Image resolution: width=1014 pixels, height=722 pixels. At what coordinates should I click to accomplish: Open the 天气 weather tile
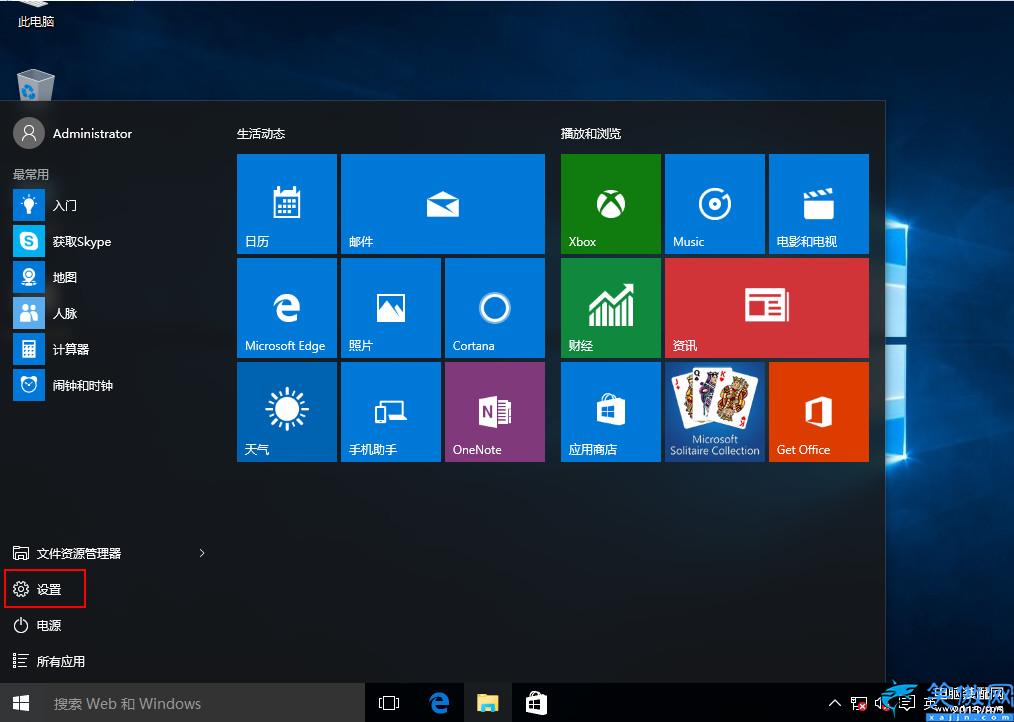point(286,412)
